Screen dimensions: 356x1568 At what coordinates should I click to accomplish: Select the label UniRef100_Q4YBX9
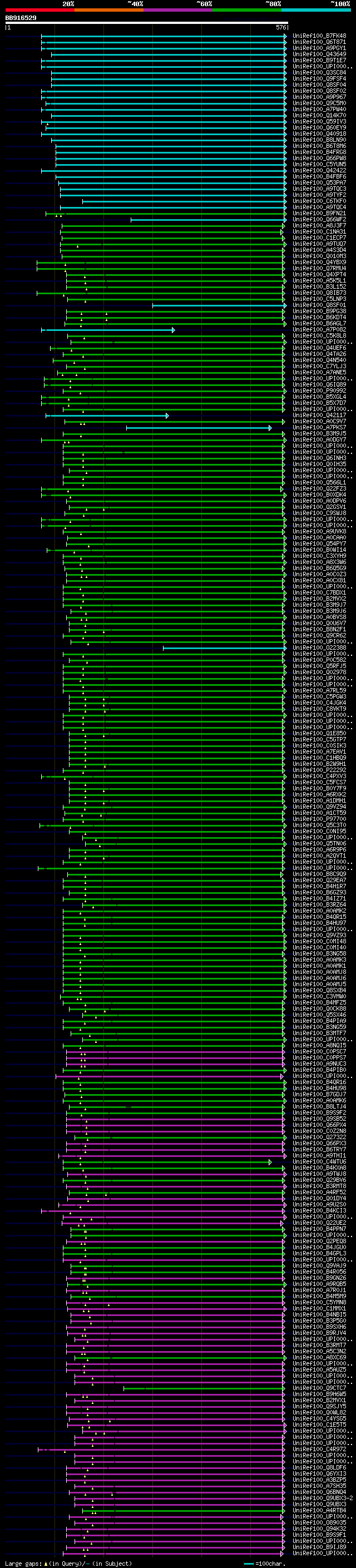coord(319,263)
